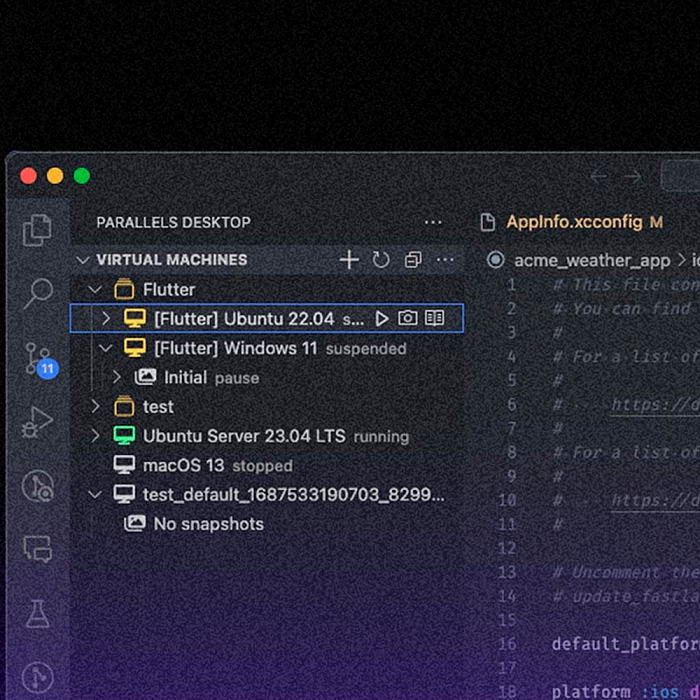Viewport: 700px width, 700px height.
Task: Take snapshot of Flutter Ubuntu 22.04 VM
Action: 407,318
